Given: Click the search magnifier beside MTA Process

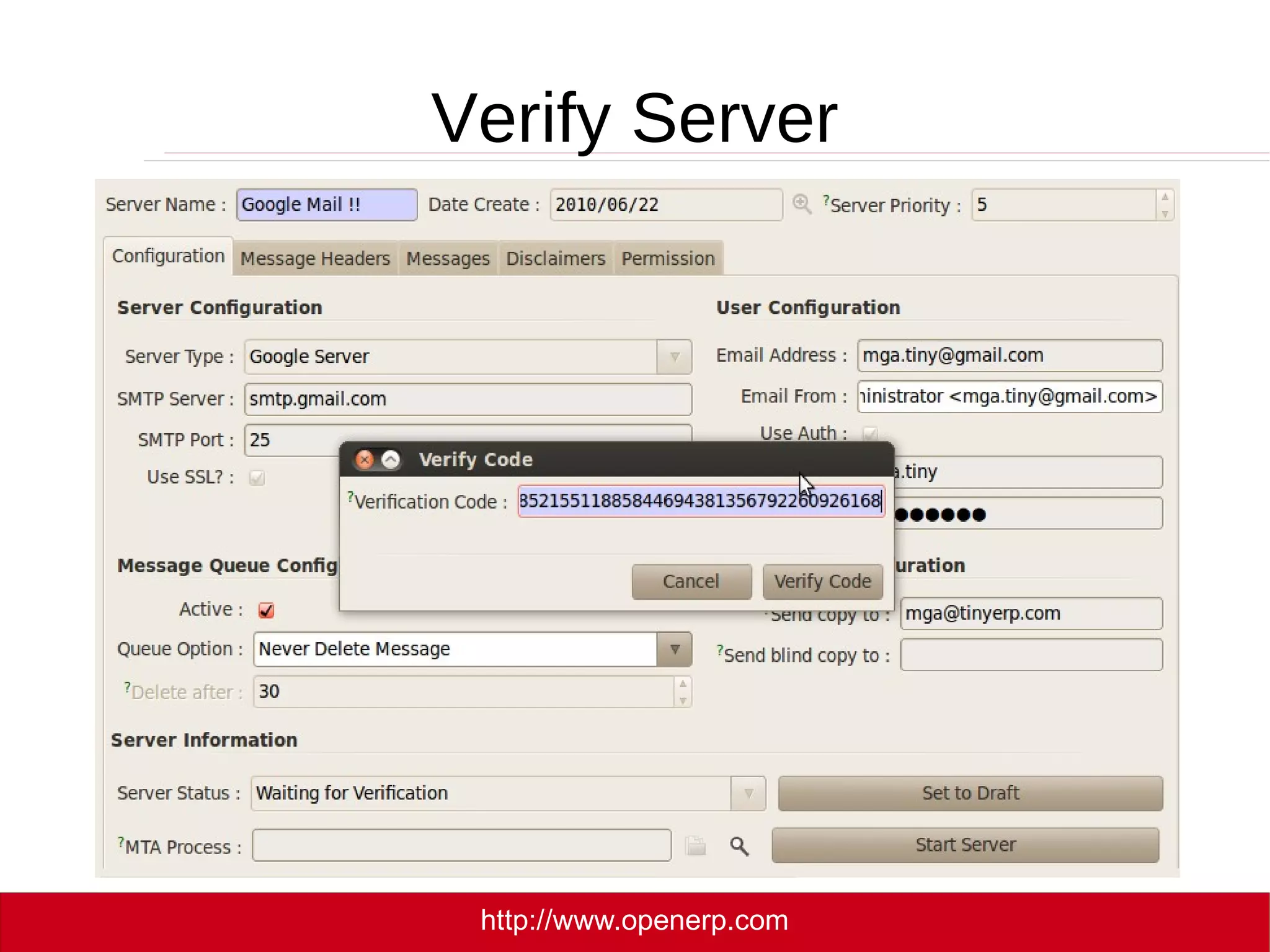Looking at the screenshot, I should 739,846.
